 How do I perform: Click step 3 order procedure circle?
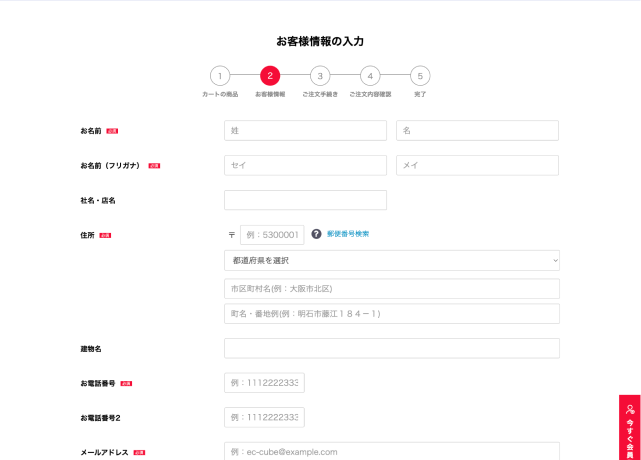click(x=320, y=76)
